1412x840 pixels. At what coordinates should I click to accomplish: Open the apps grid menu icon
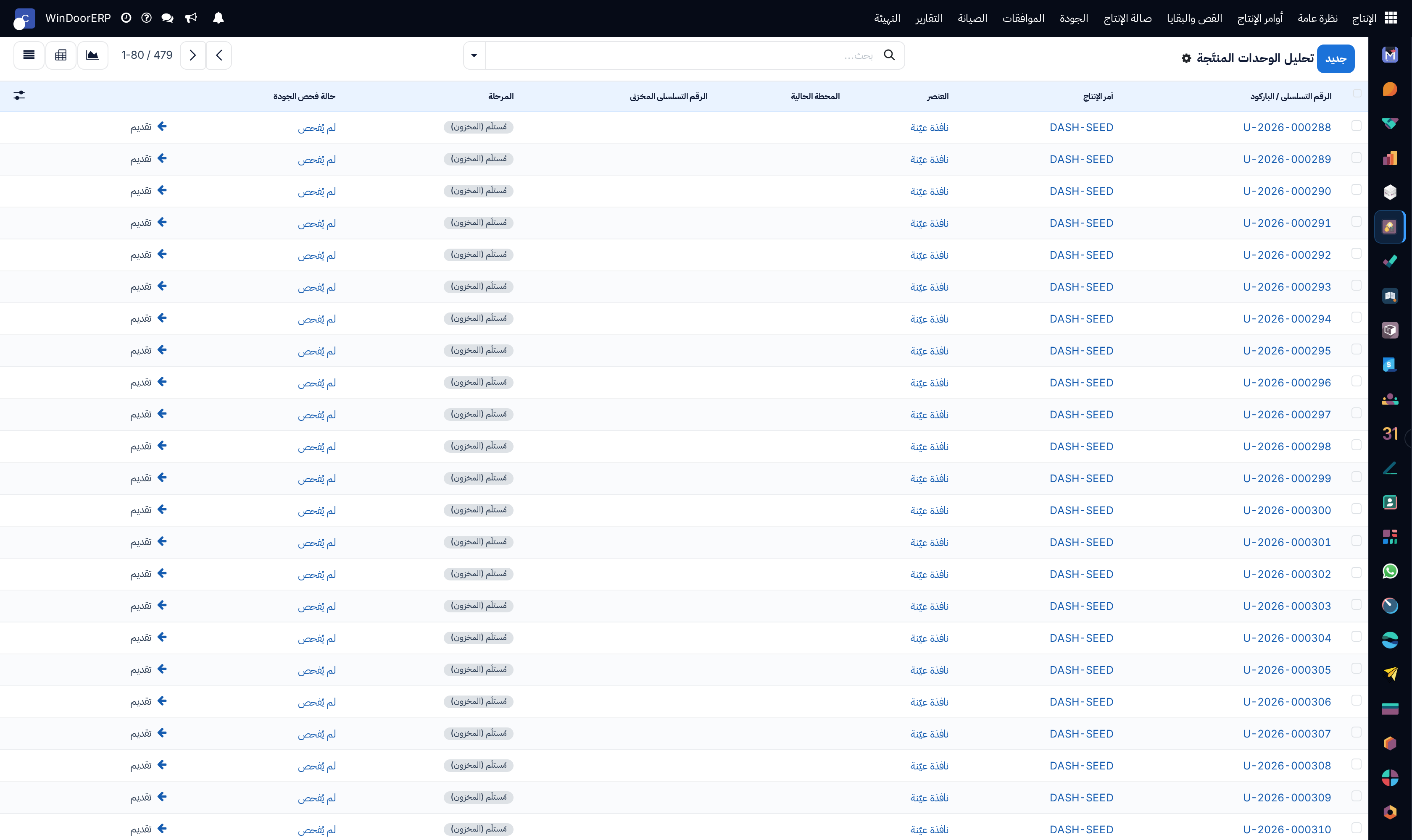(1391, 18)
